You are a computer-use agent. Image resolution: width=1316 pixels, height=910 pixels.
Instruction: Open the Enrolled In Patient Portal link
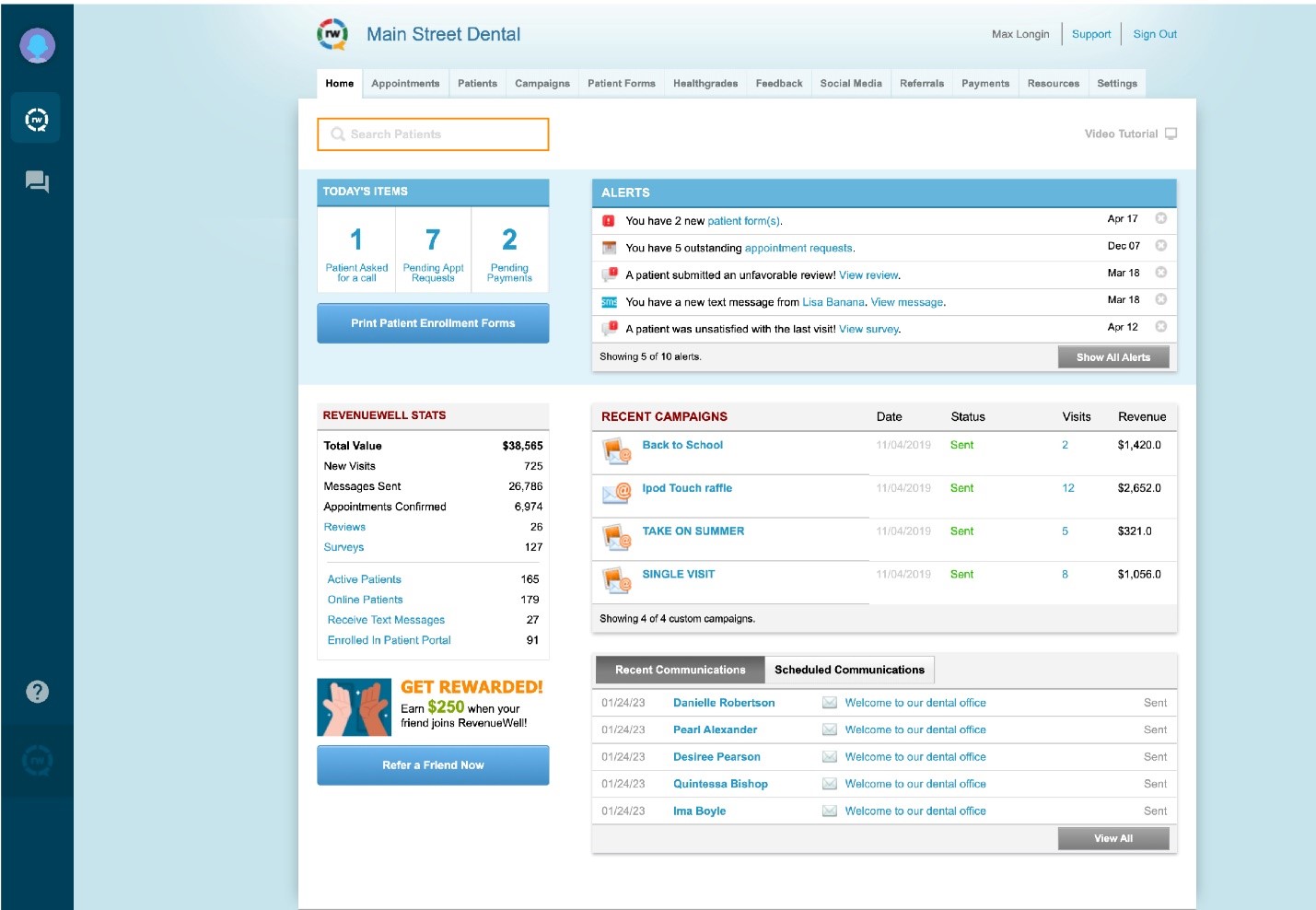coord(389,640)
